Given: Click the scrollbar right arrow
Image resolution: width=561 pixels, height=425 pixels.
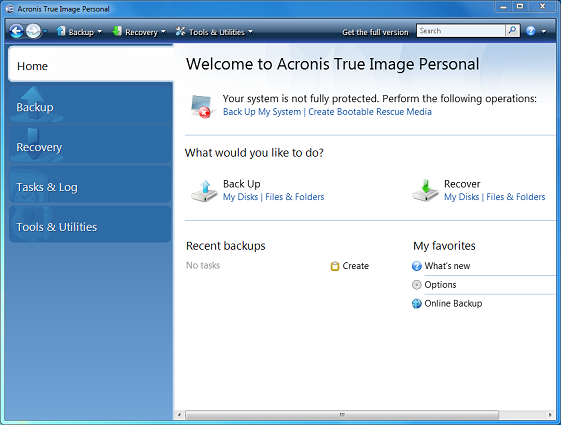Looking at the screenshot, I should pos(550,415).
